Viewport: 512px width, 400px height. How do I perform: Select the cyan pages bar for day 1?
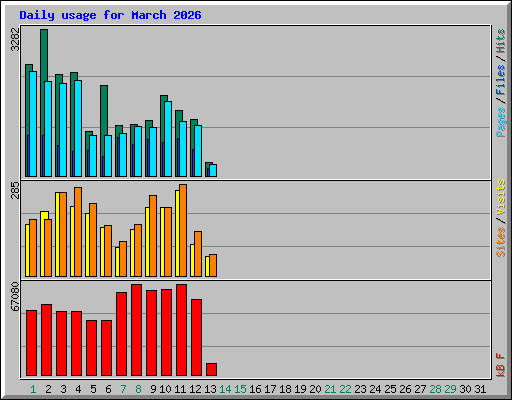pyautogui.click(x=33, y=124)
